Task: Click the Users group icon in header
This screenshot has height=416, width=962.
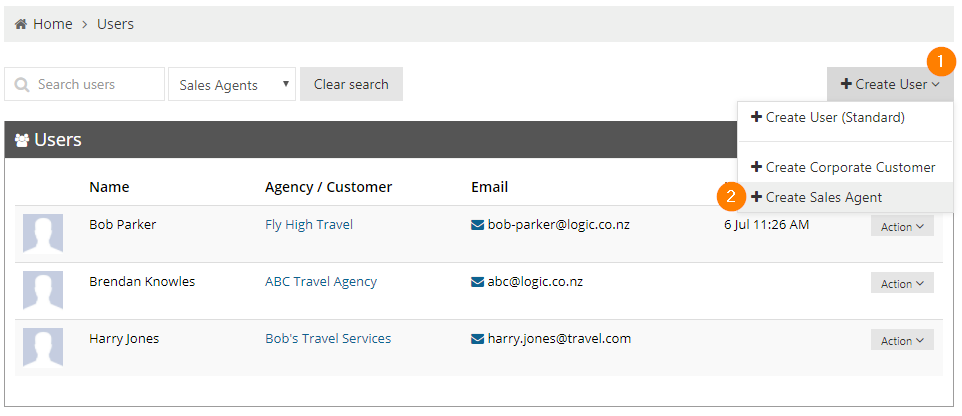Action: [x=22, y=141]
